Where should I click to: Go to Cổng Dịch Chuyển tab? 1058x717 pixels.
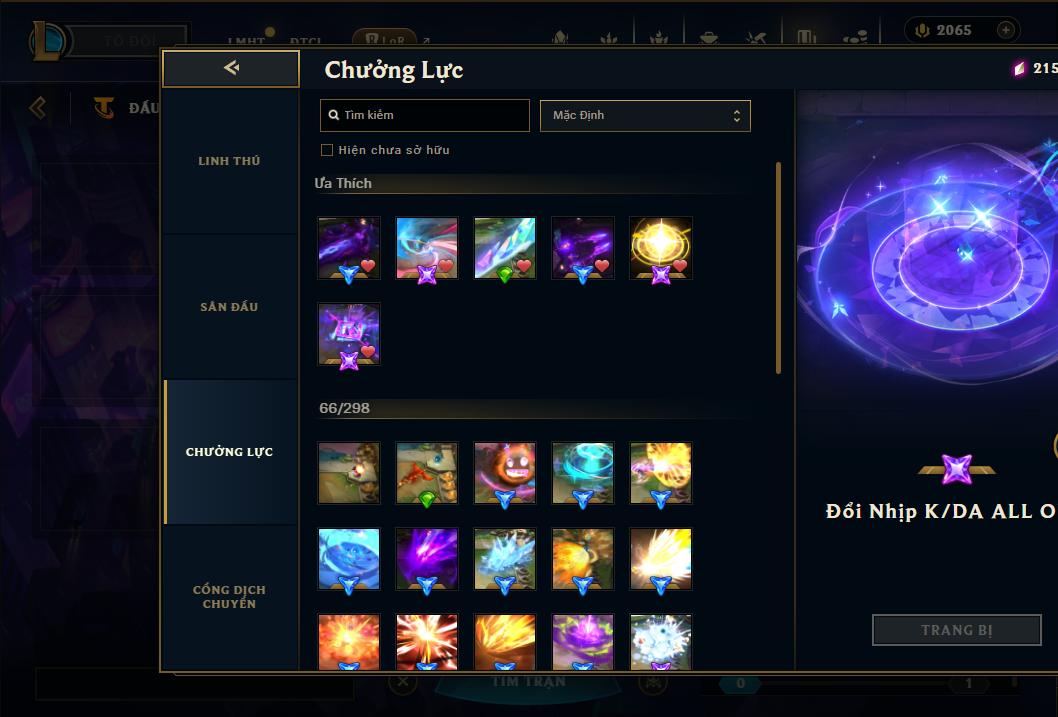click(x=229, y=597)
